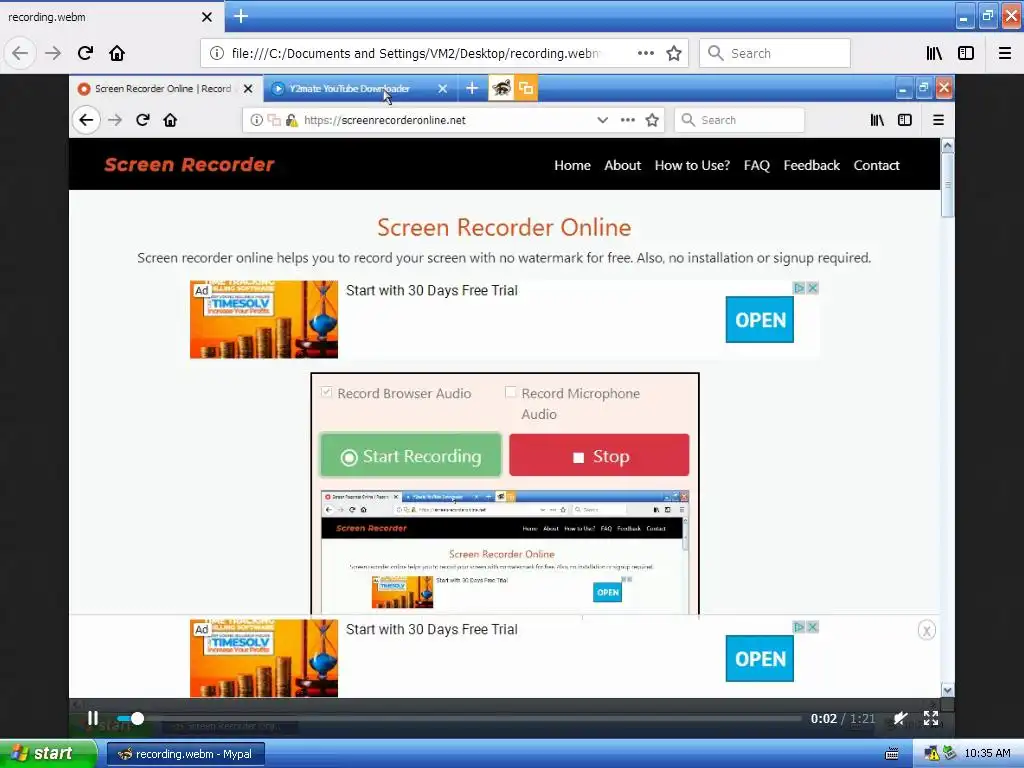The image size is (1024, 768).
Task: Click the warning shield tray icon
Action: click(932, 754)
